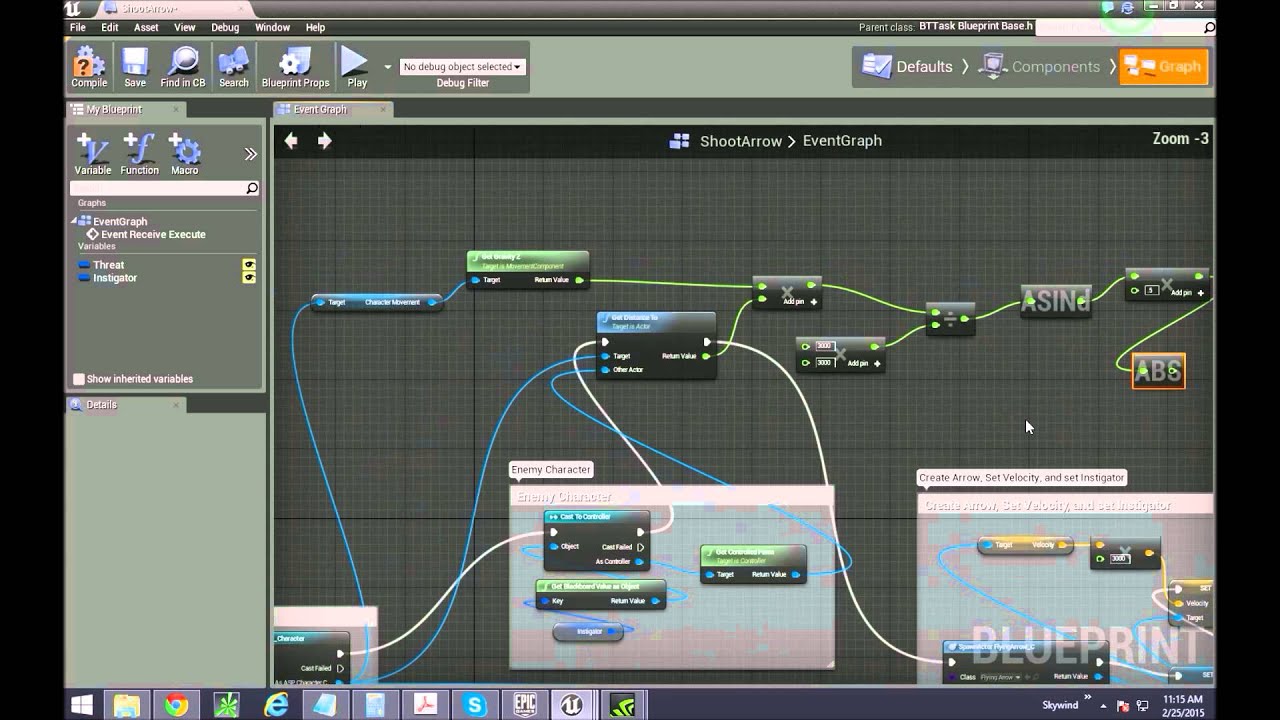Select the ABS node
The width and height of the screenshot is (1280, 720).
[1158, 371]
